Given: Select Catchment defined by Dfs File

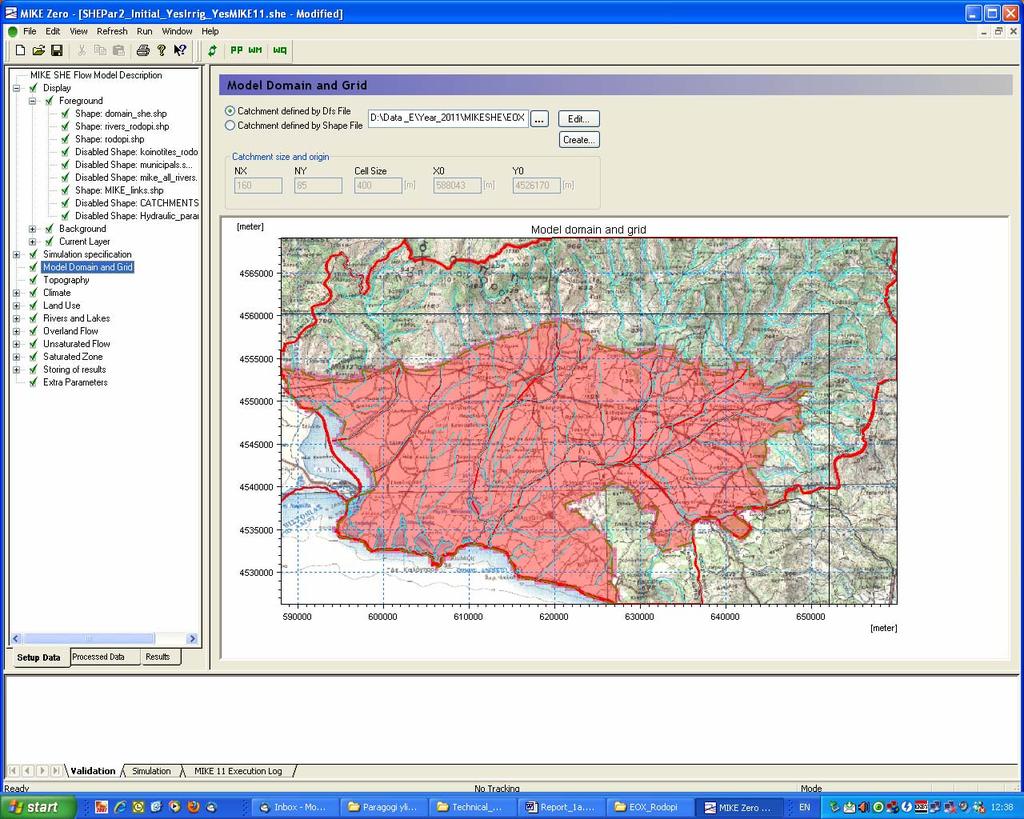Looking at the screenshot, I should coord(230,111).
